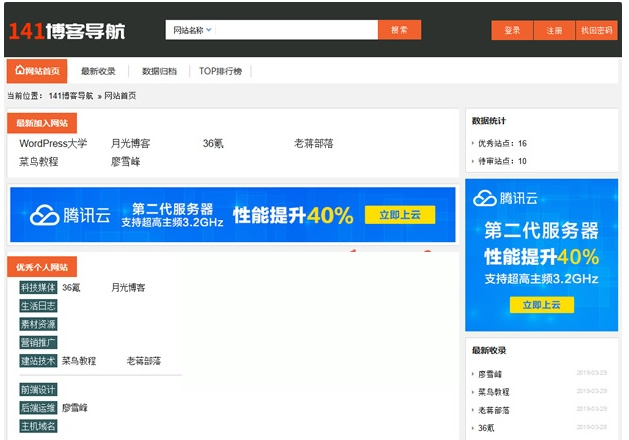The image size is (629, 440).
Task: Select the 素材资源 category tag
Action: click(39, 324)
